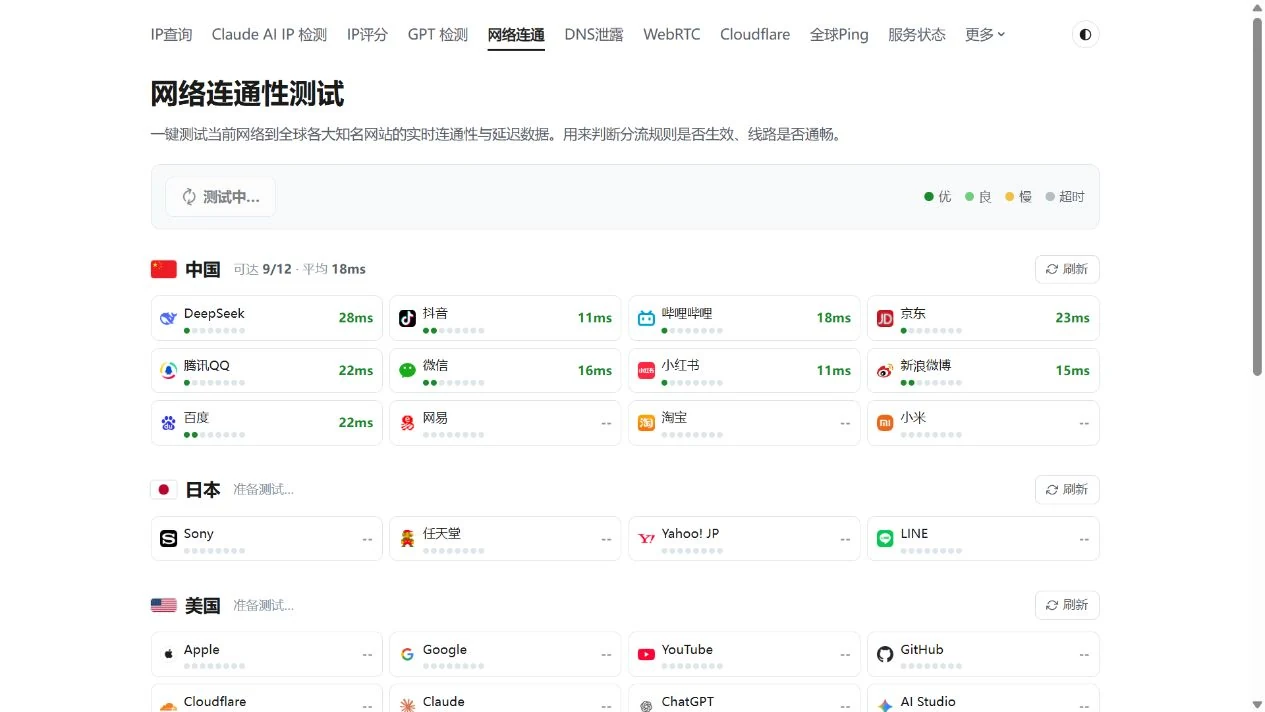Click the 新浪微博 15ms latency value

pyautogui.click(x=1073, y=370)
